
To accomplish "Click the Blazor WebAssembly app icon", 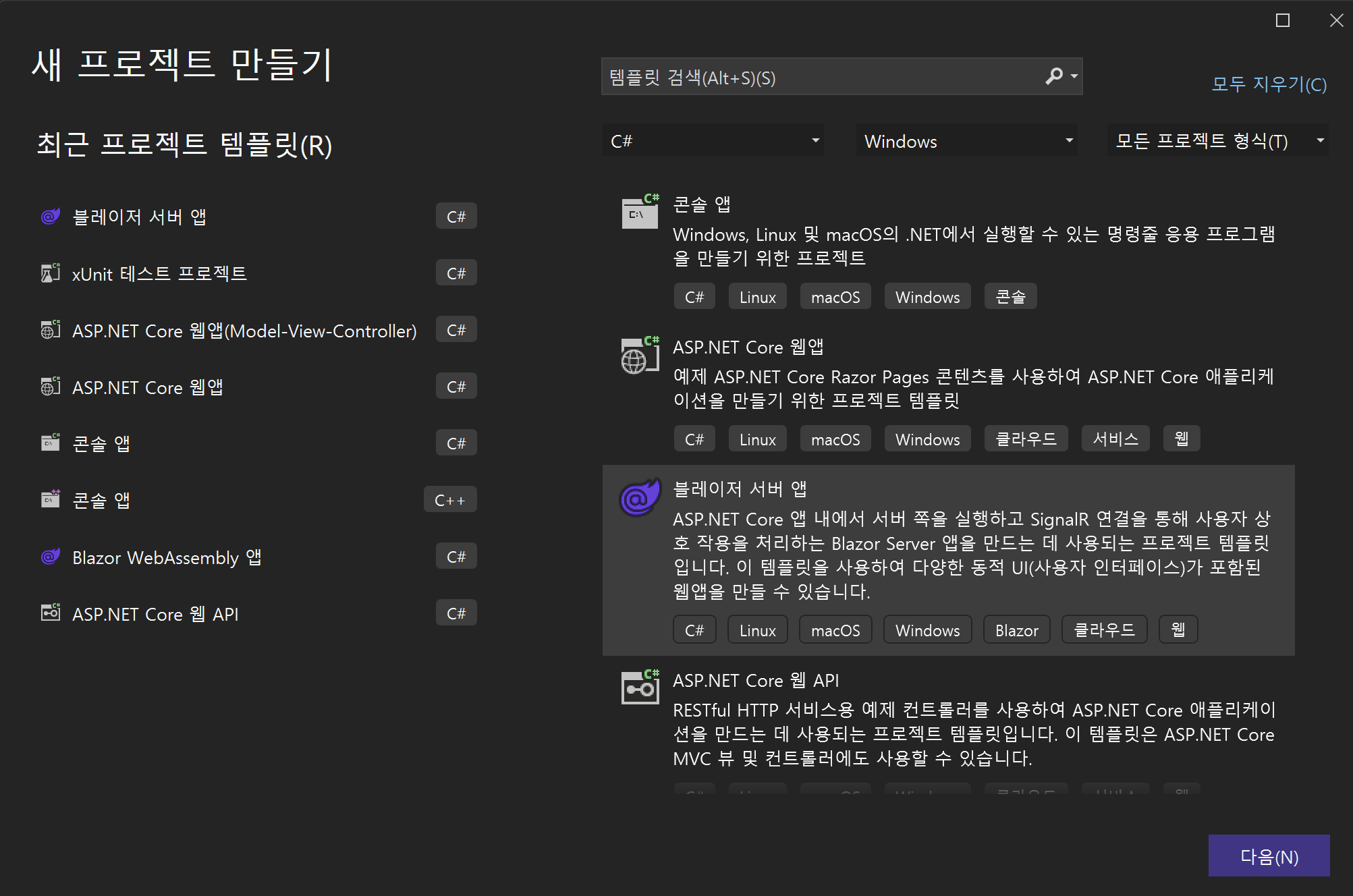I will pyautogui.click(x=51, y=557).
